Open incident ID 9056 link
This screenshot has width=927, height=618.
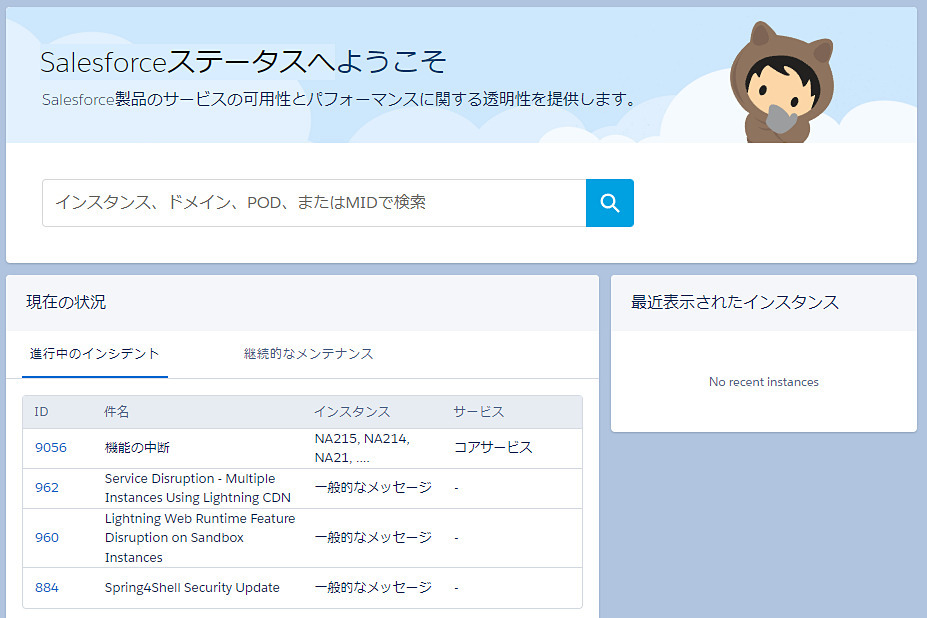coord(50,448)
